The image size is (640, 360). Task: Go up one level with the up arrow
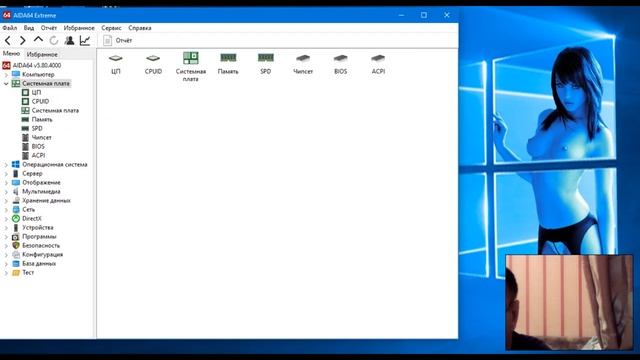pos(38,40)
